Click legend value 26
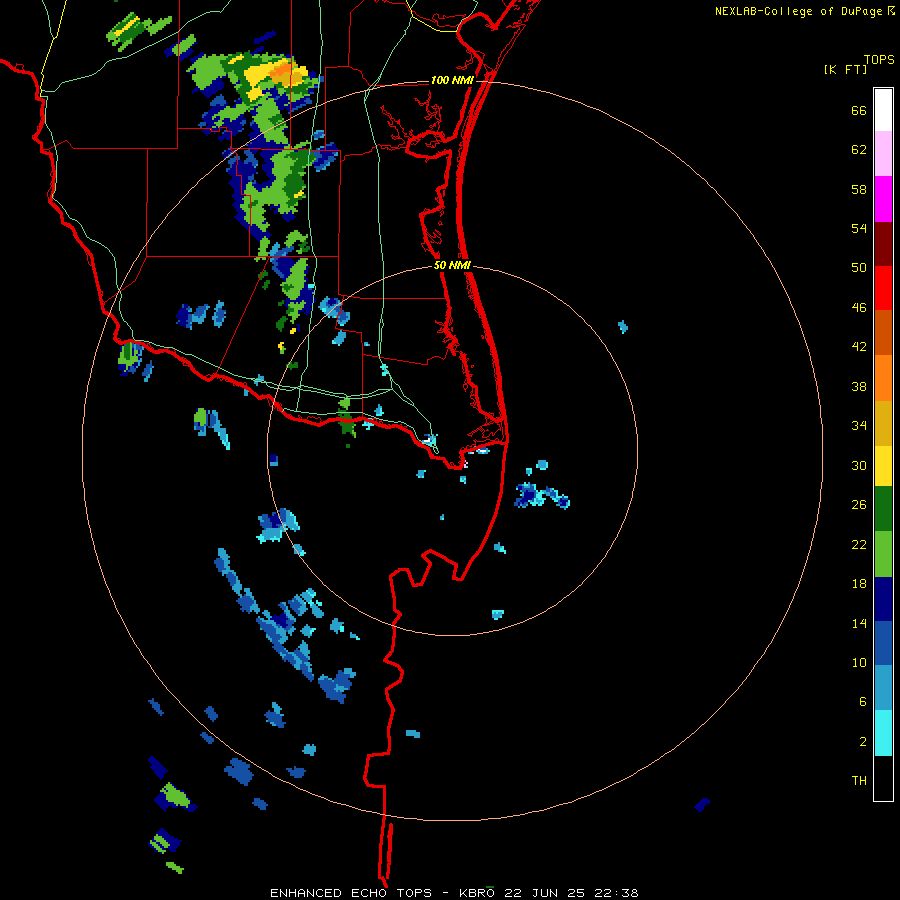 [859, 505]
